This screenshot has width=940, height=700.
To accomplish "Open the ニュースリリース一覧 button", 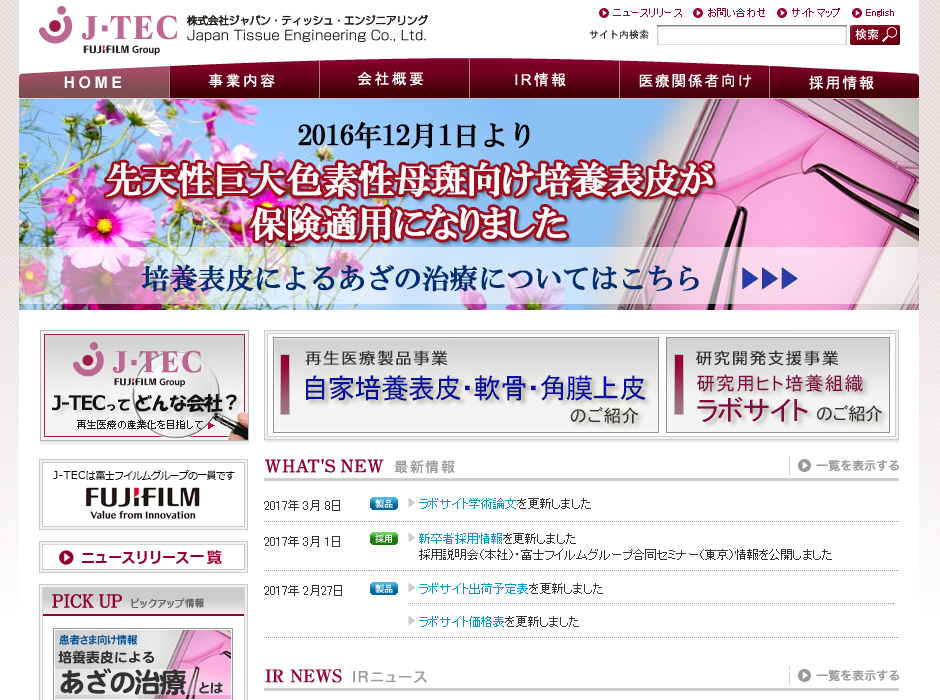I will point(143,557).
